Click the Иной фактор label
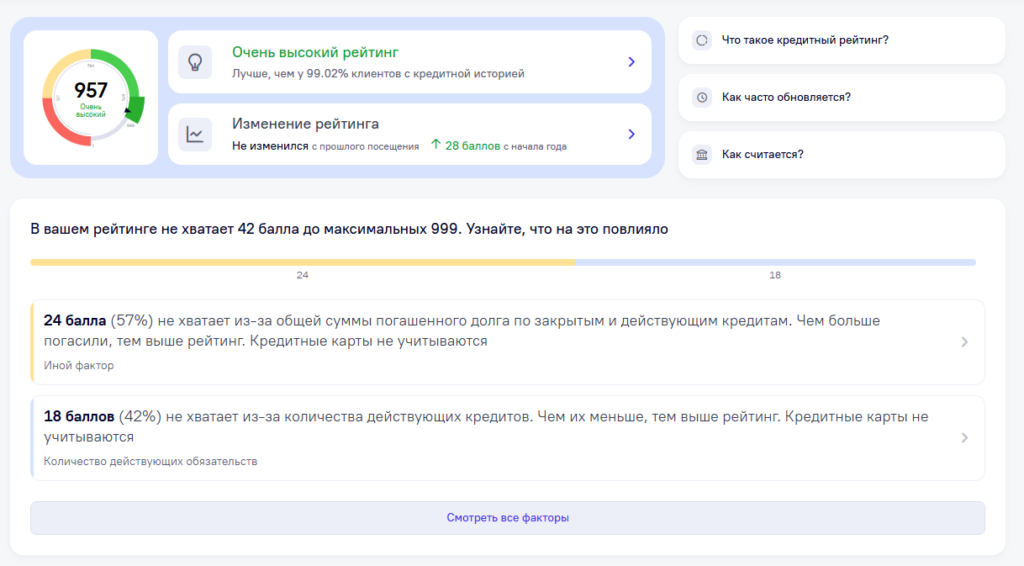The width and height of the screenshot is (1024, 566). (78, 366)
